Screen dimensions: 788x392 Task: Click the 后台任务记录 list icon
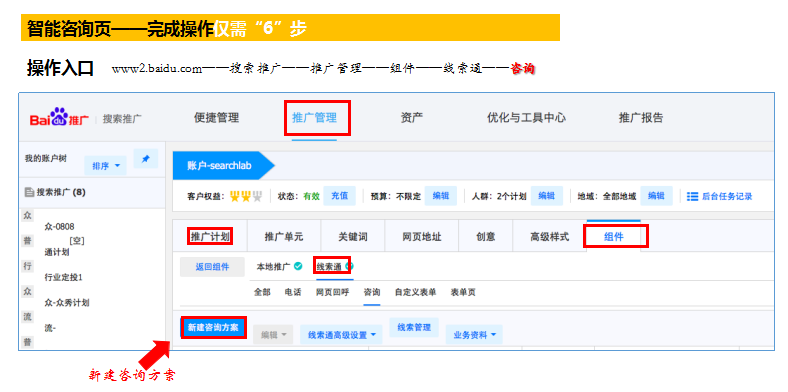pyautogui.click(x=693, y=196)
